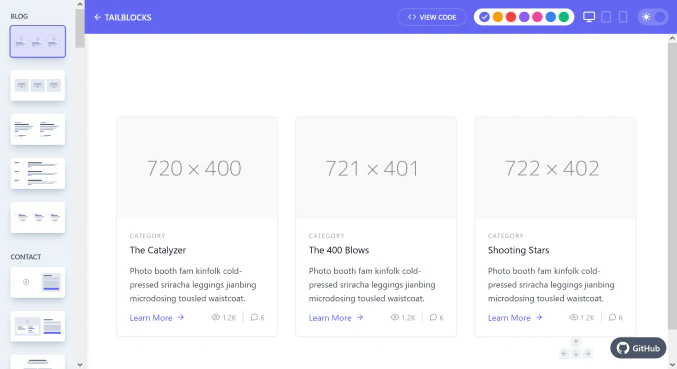Click Learn More on The Catalyzer card
This screenshot has width=677, height=369.
[157, 318]
